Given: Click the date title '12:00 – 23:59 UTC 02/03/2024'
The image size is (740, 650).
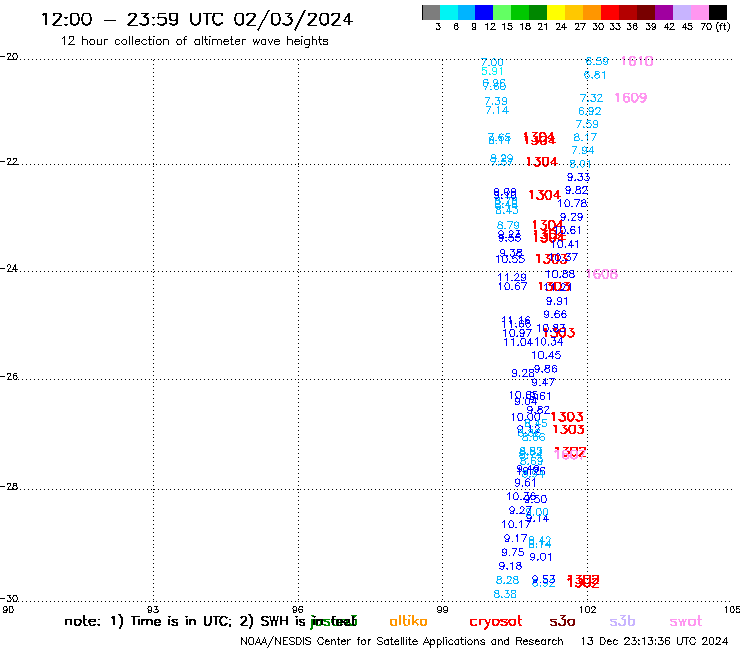Looking at the screenshot, I should pyautogui.click(x=197, y=19).
